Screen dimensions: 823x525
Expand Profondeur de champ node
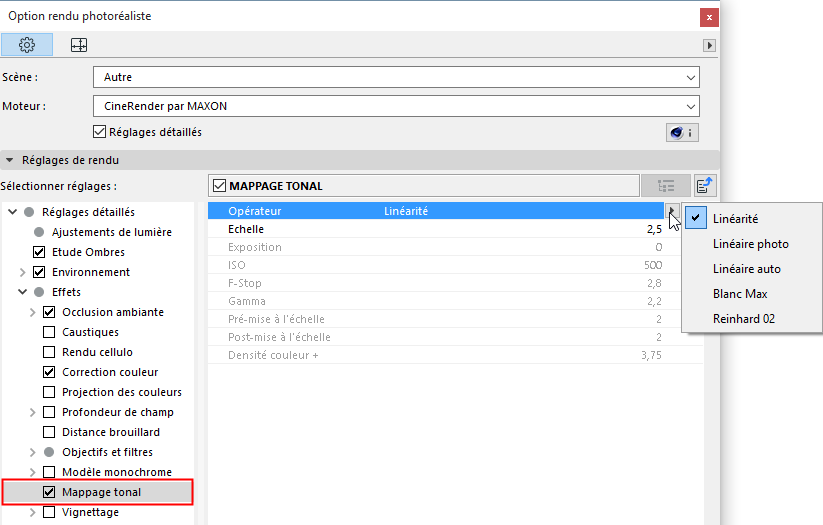coord(33,412)
